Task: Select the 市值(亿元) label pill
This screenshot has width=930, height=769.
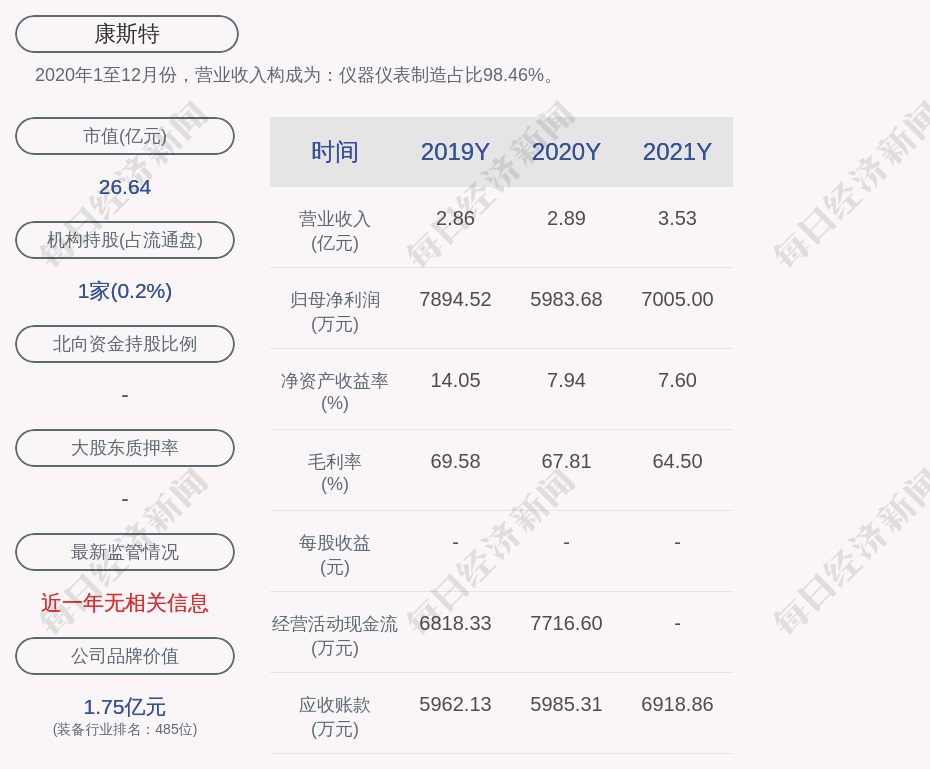Action: pos(125,136)
